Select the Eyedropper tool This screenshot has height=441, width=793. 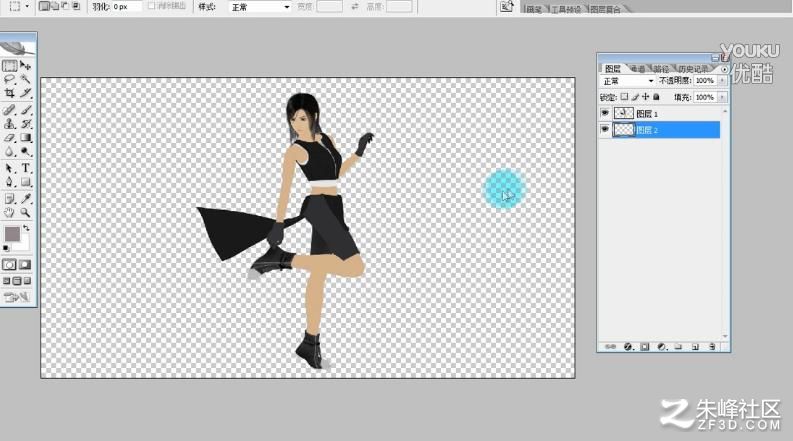(x=25, y=199)
